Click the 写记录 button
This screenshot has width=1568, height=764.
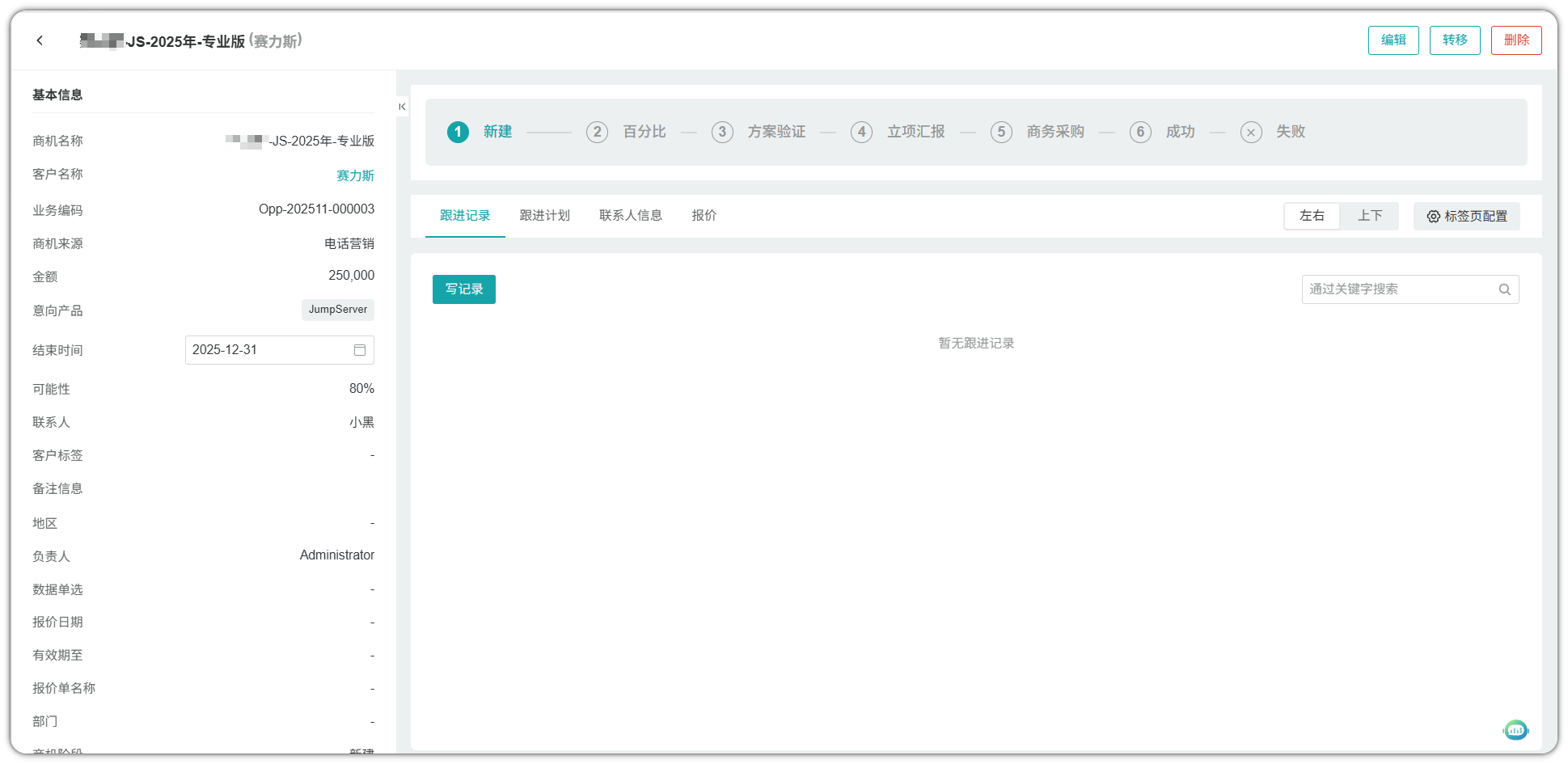(x=463, y=289)
